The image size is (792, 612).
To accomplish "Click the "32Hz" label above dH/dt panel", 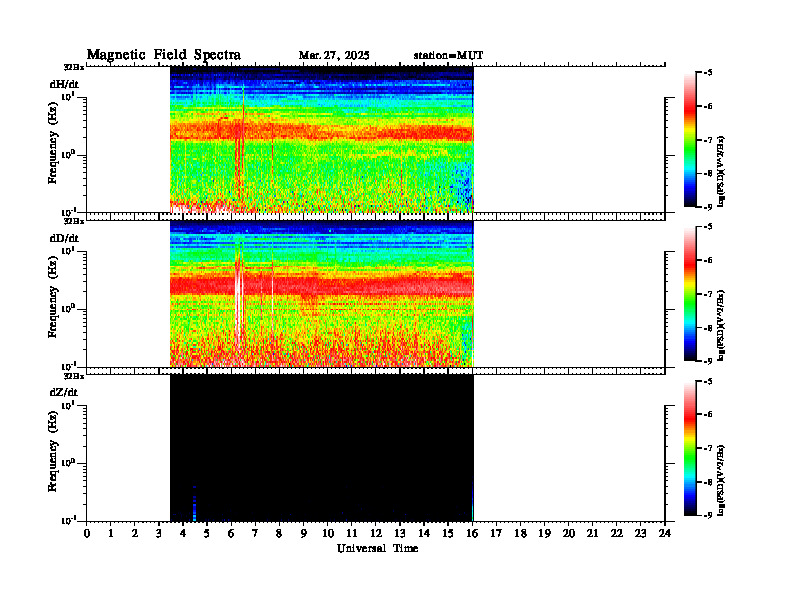I will [74, 67].
